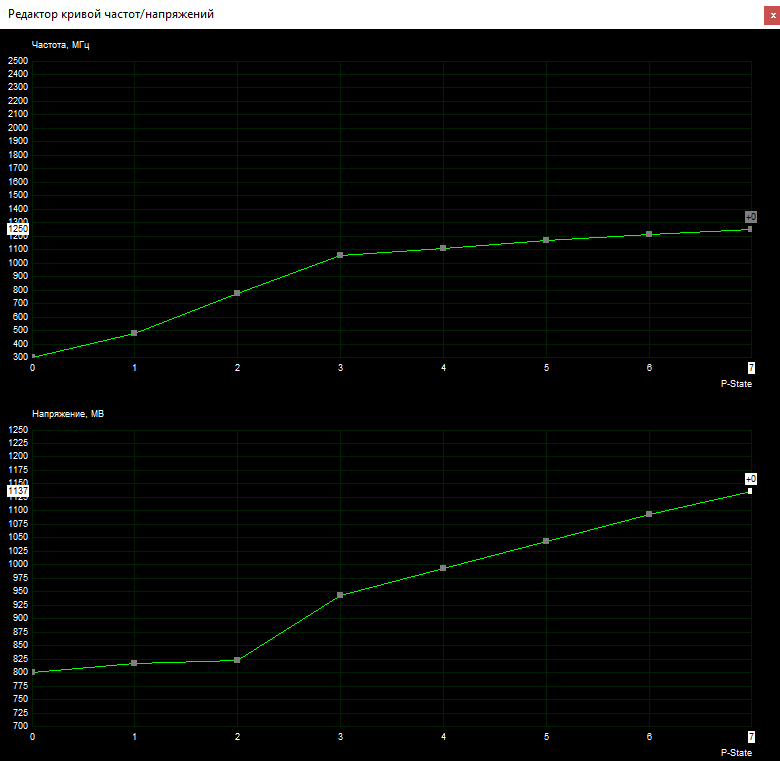Select voltage curve point at P-State 6

pyautogui.click(x=649, y=514)
